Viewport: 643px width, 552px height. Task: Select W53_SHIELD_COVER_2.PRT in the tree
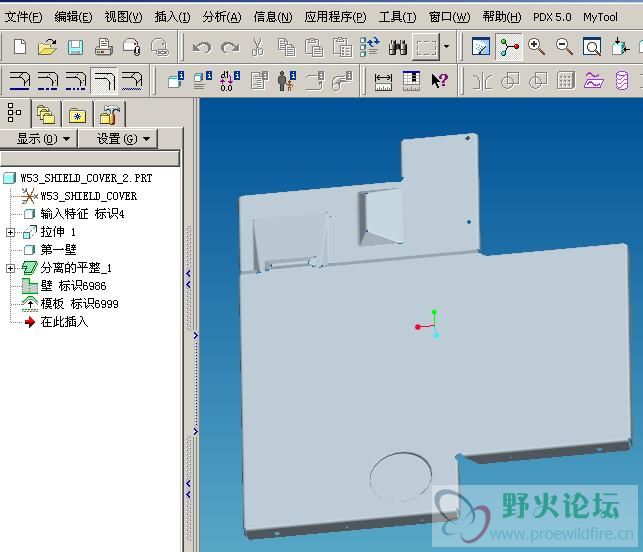tap(86, 178)
